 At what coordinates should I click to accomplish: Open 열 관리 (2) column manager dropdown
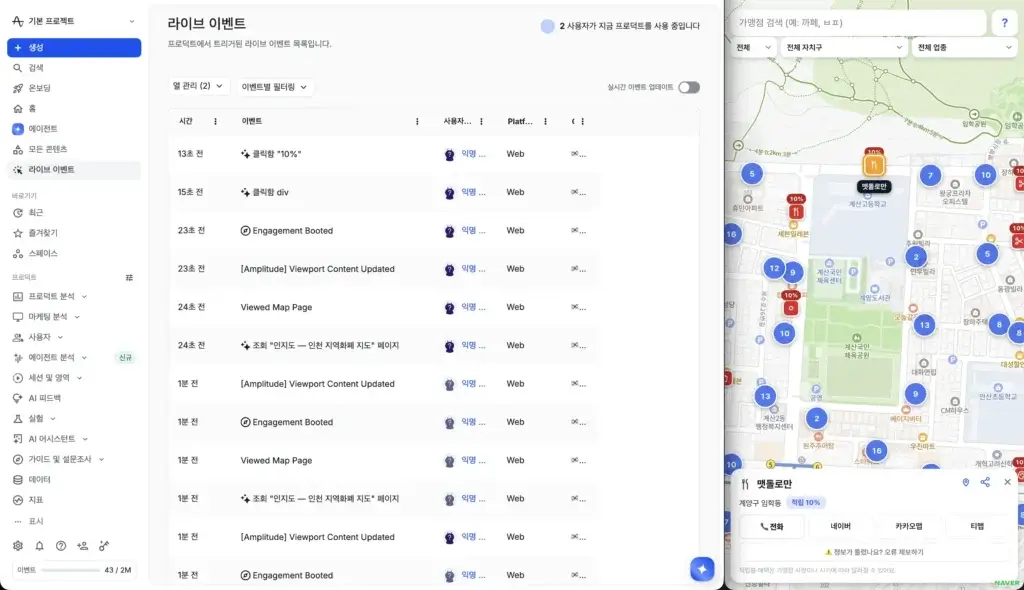[x=198, y=86]
